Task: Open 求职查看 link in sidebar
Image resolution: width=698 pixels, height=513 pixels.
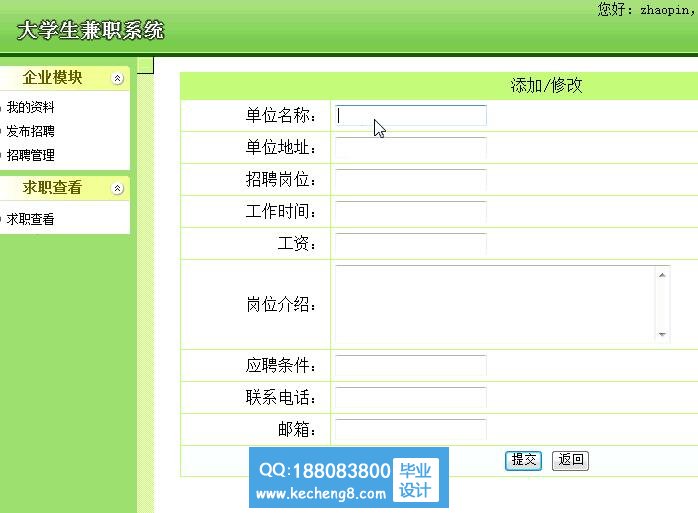Action: (30, 219)
